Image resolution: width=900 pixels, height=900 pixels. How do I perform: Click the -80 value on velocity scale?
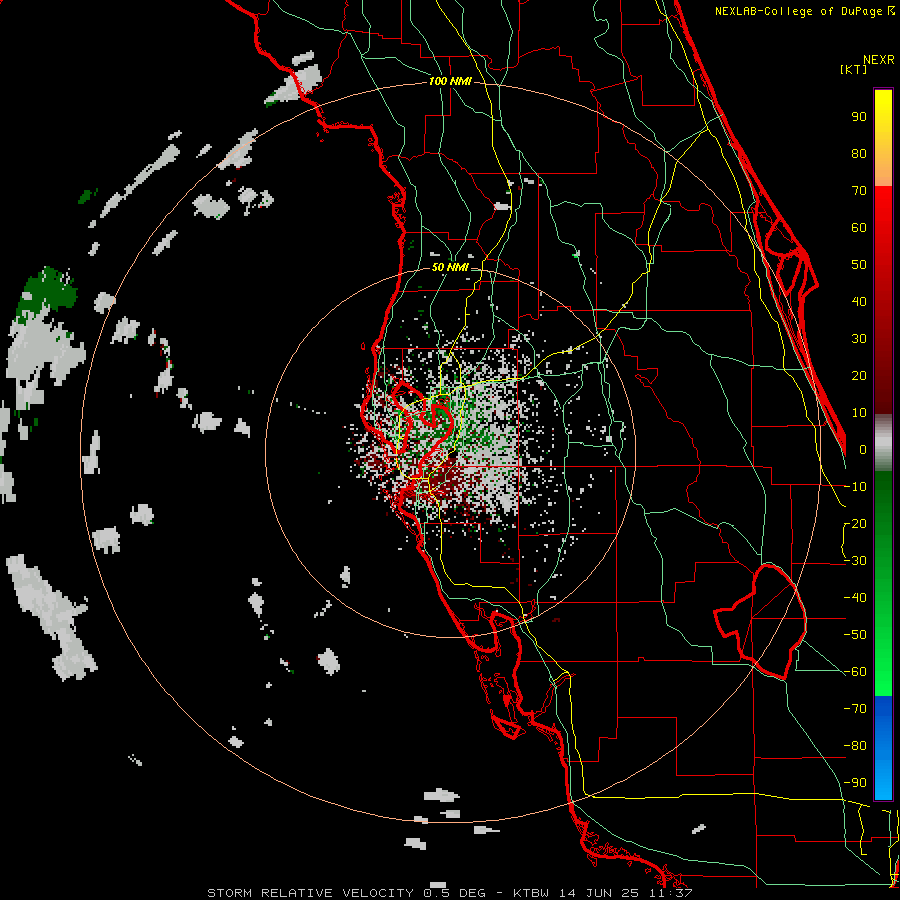coord(855,746)
